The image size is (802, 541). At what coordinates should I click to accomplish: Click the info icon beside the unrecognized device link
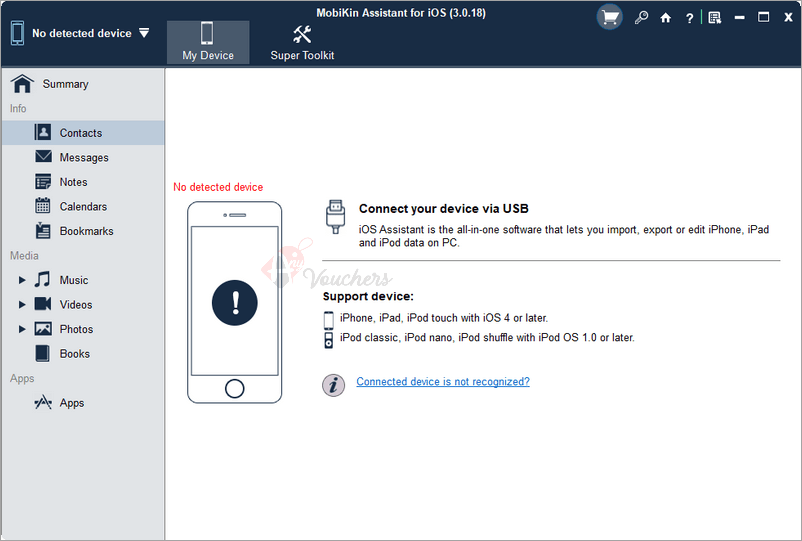click(333, 384)
